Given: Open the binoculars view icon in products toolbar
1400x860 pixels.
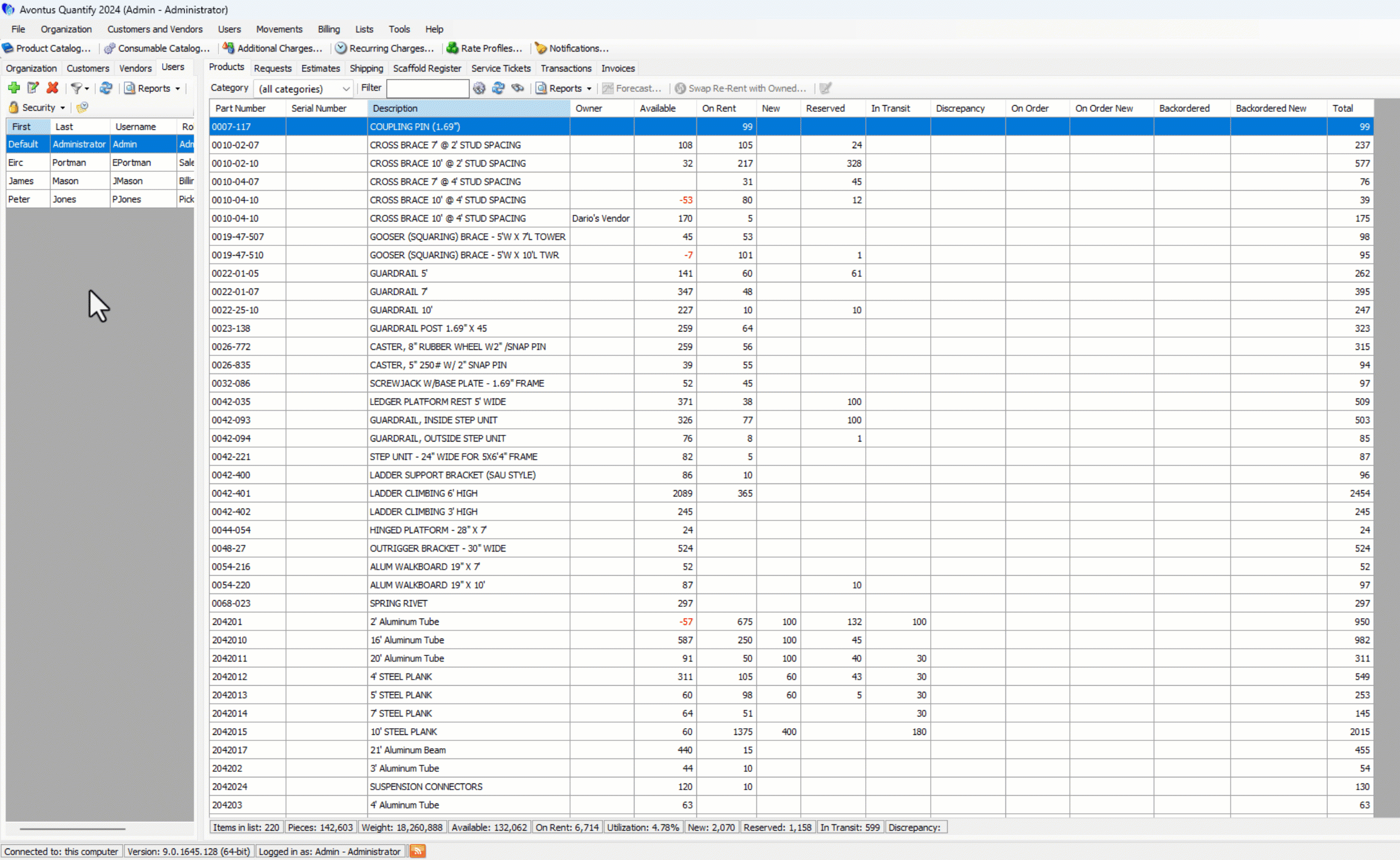Looking at the screenshot, I should point(518,88).
